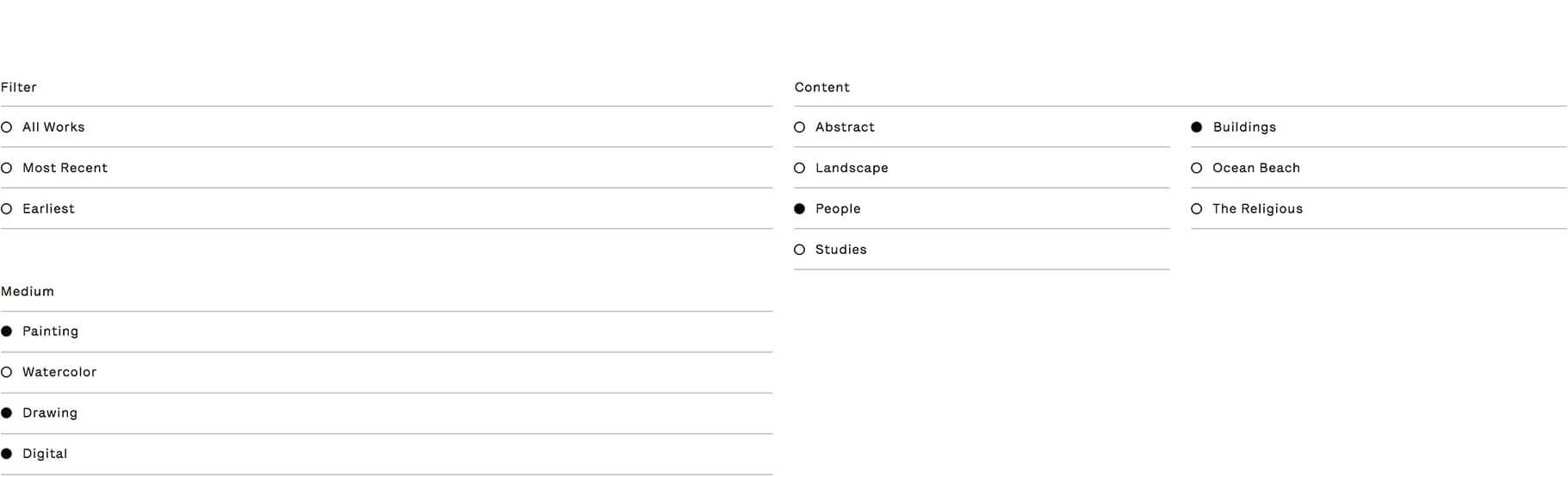This screenshot has width=1568, height=477.
Task: Select the All Works filter option
Action: pos(53,127)
